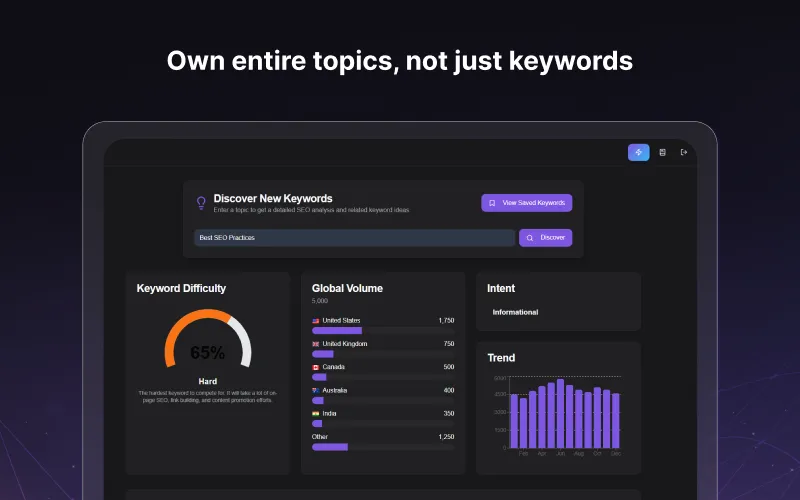Click the lightning bolt icon in header

[x=638, y=152]
